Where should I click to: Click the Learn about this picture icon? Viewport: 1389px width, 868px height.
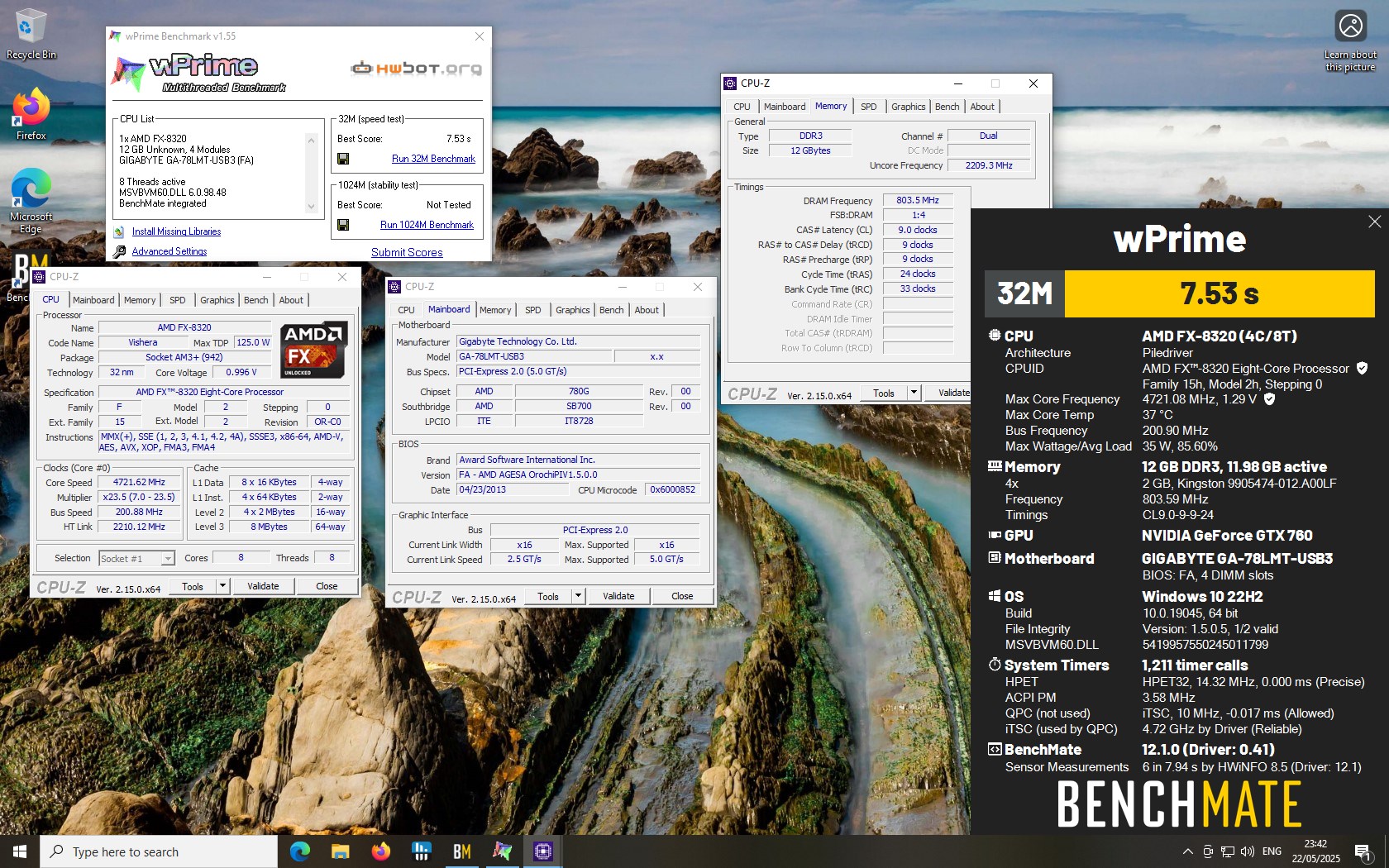point(1351,40)
